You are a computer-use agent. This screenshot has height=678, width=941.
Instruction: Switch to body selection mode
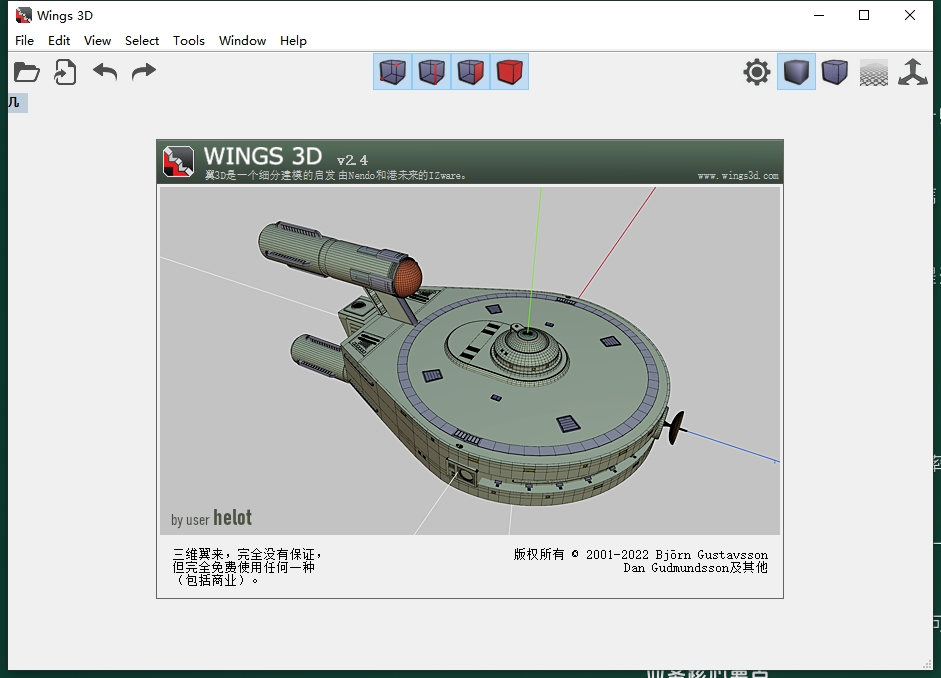[x=510, y=71]
